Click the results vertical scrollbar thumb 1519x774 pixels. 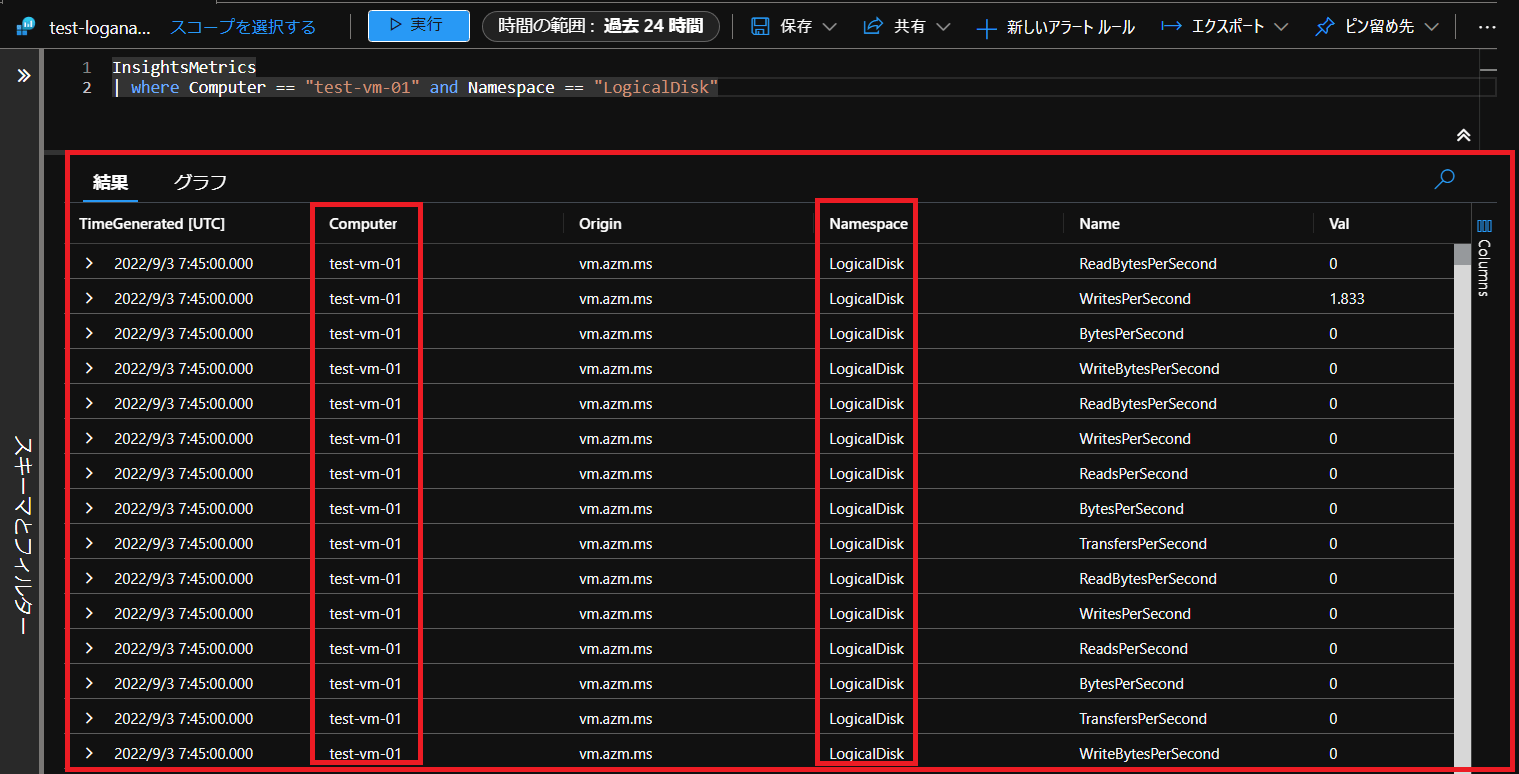point(1462,255)
